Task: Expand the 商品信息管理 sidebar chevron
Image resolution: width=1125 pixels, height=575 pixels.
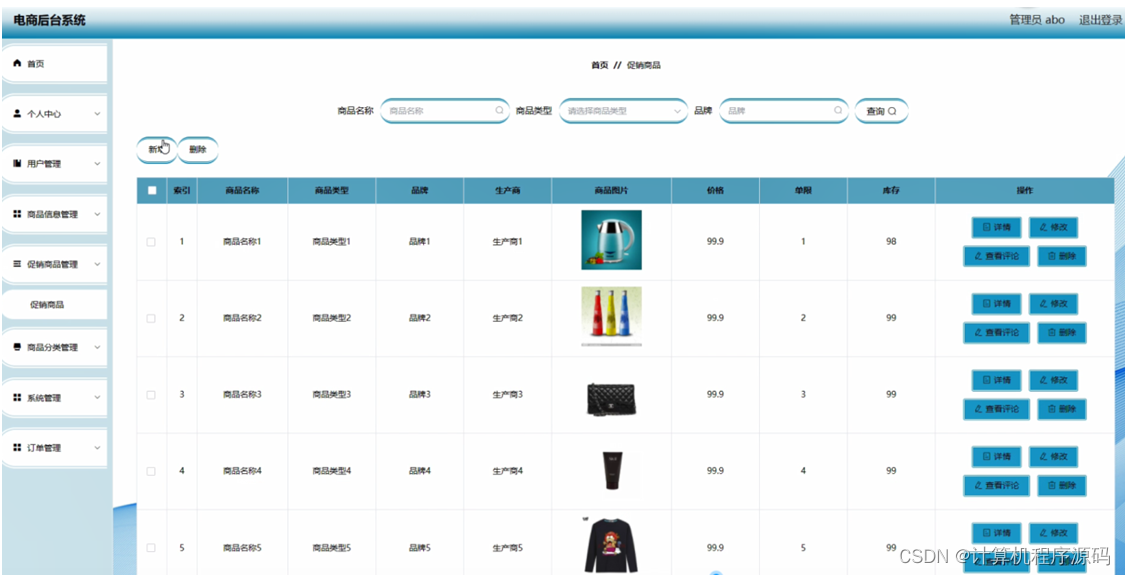Action: [98, 214]
